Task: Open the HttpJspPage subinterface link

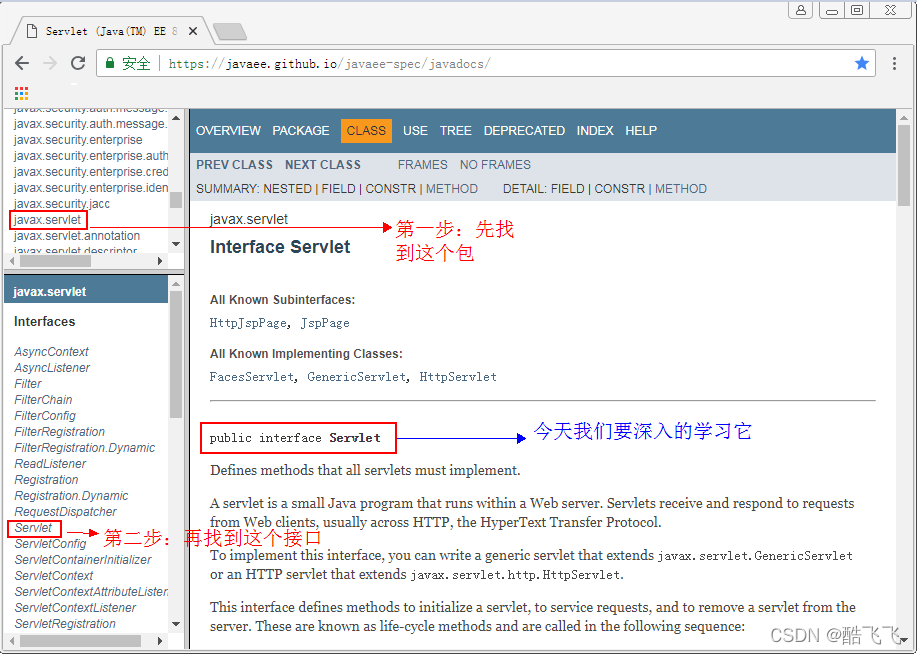Action: pos(248,323)
